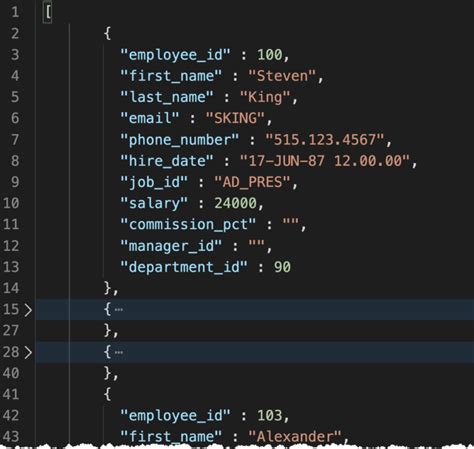The width and height of the screenshot is (474, 449).
Task: Click the "job_id" key
Action: (x=154, y=182)
